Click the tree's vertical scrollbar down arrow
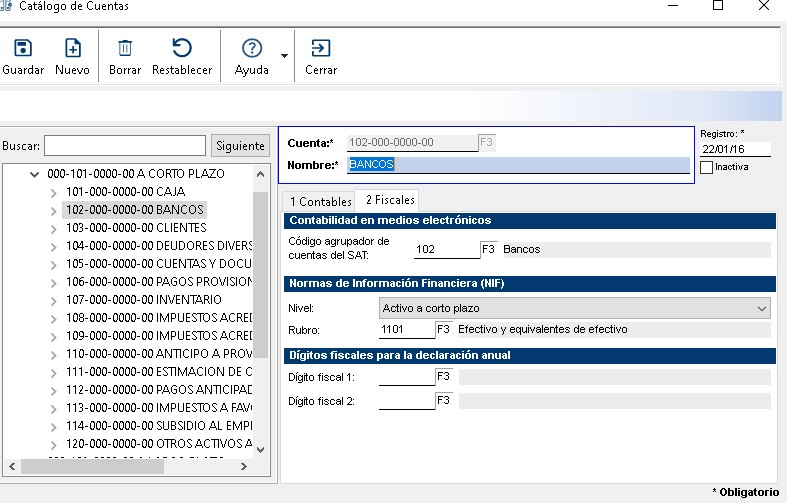This screenshot has width=787, height=503. (x=261, y=450)
